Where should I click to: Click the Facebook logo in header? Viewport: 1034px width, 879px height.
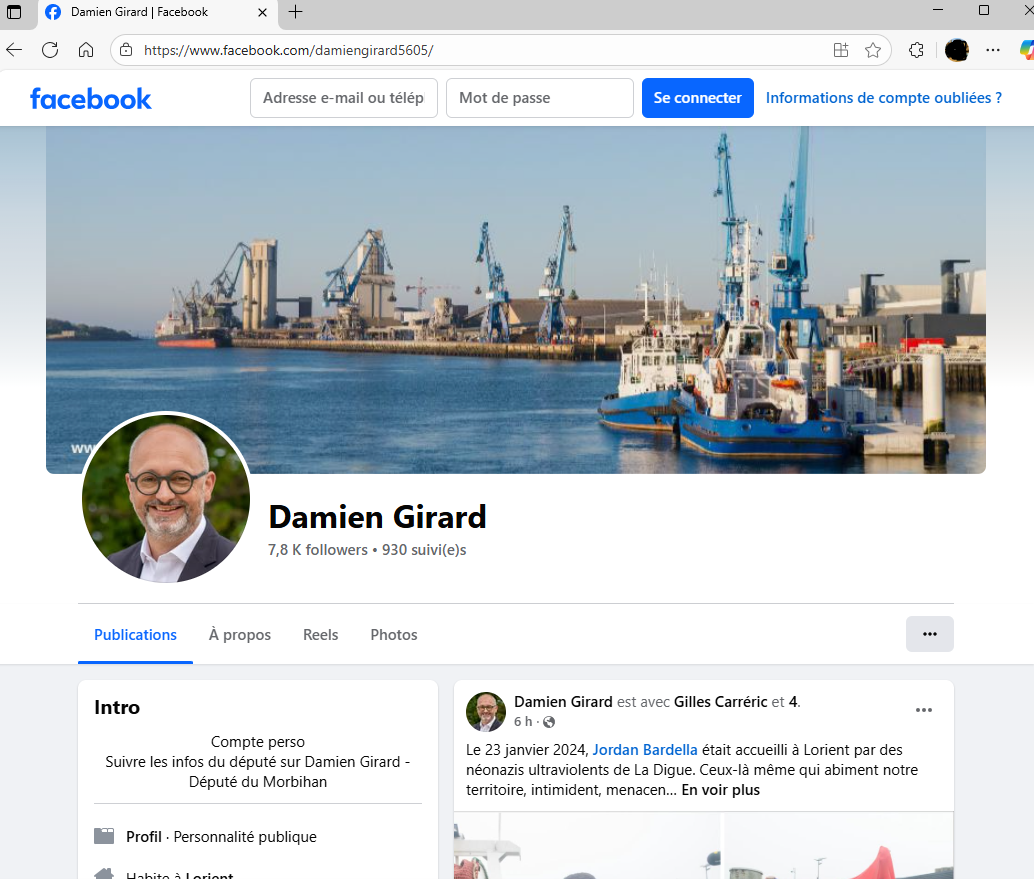point(91,98)
